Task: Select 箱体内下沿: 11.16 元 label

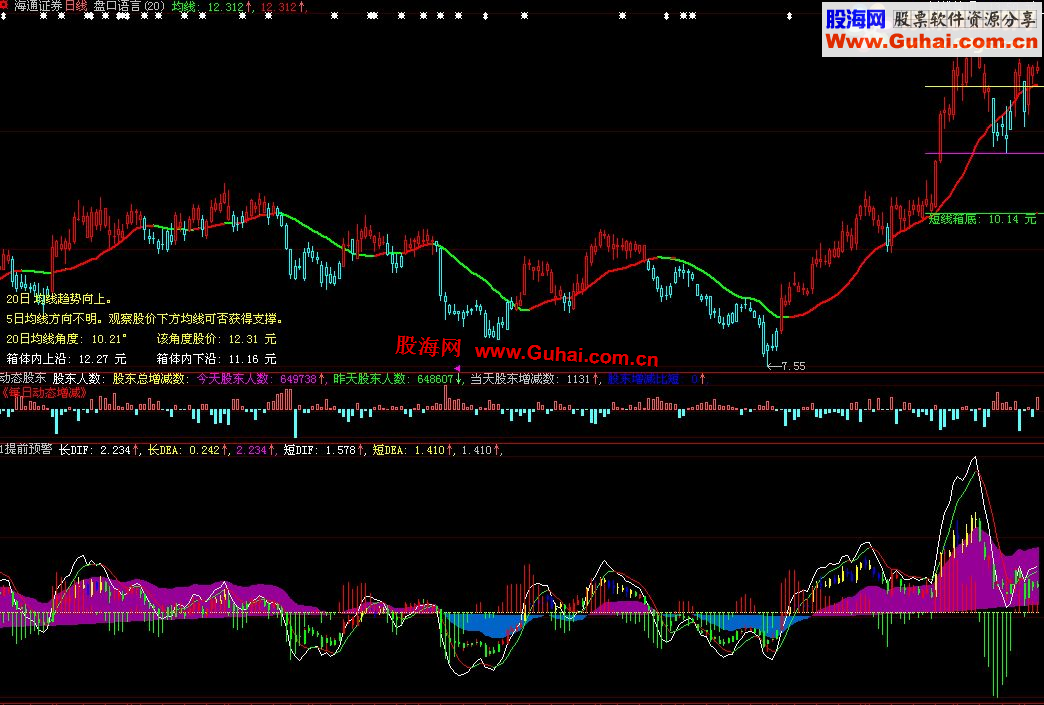Action: point(216,359)
